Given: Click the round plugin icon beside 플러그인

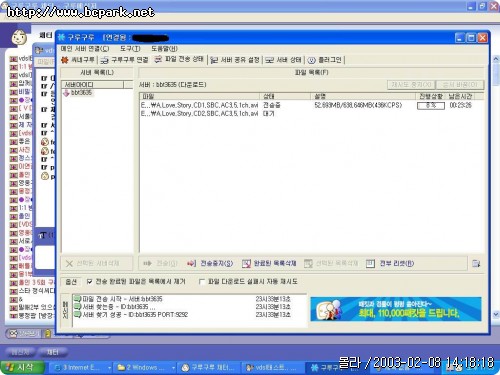Looking at the screenshot, I should [x=311, y=60].
